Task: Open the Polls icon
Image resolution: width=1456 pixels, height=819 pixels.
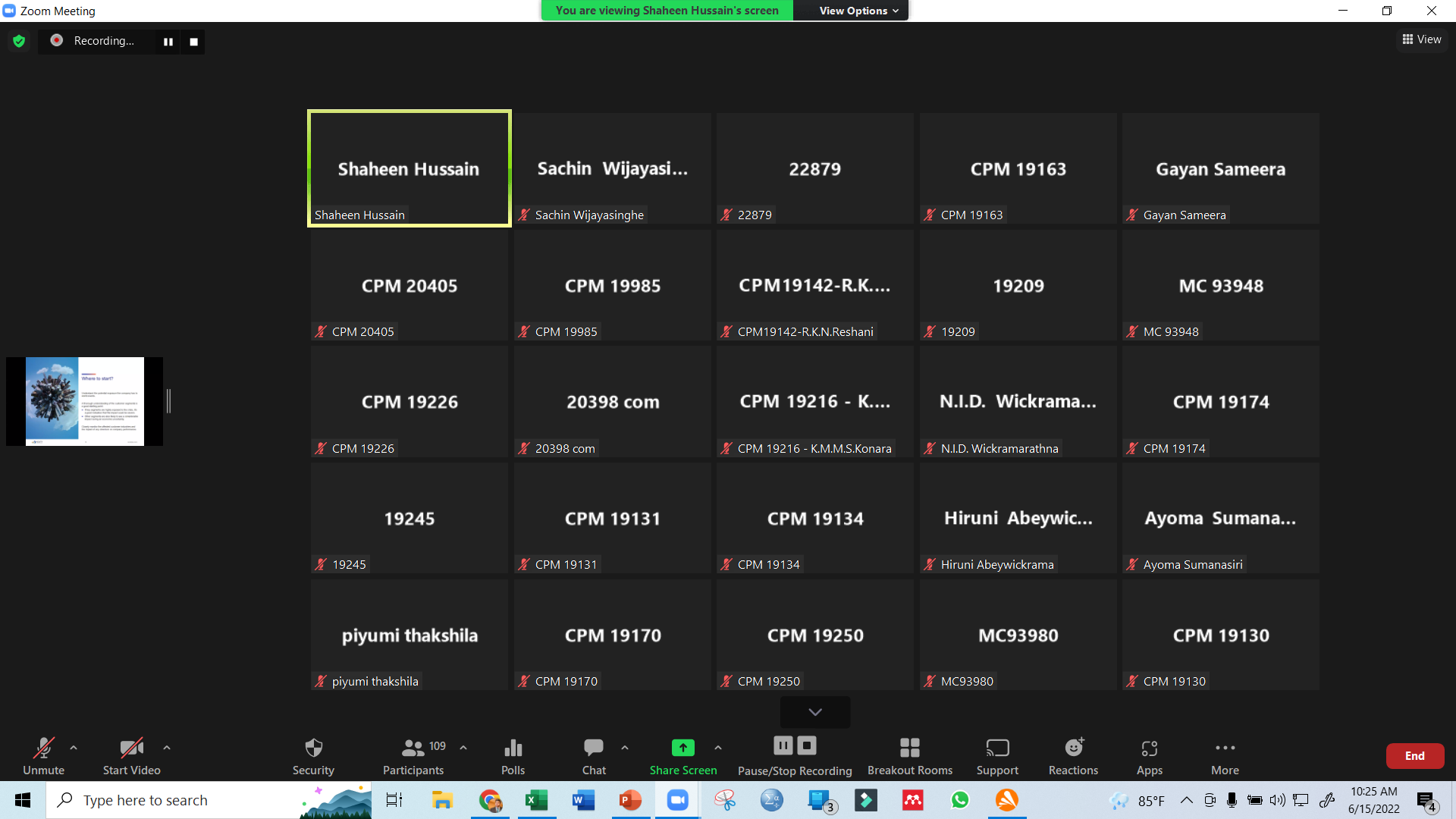Action: pyautogui.click(x=513, y=756)
